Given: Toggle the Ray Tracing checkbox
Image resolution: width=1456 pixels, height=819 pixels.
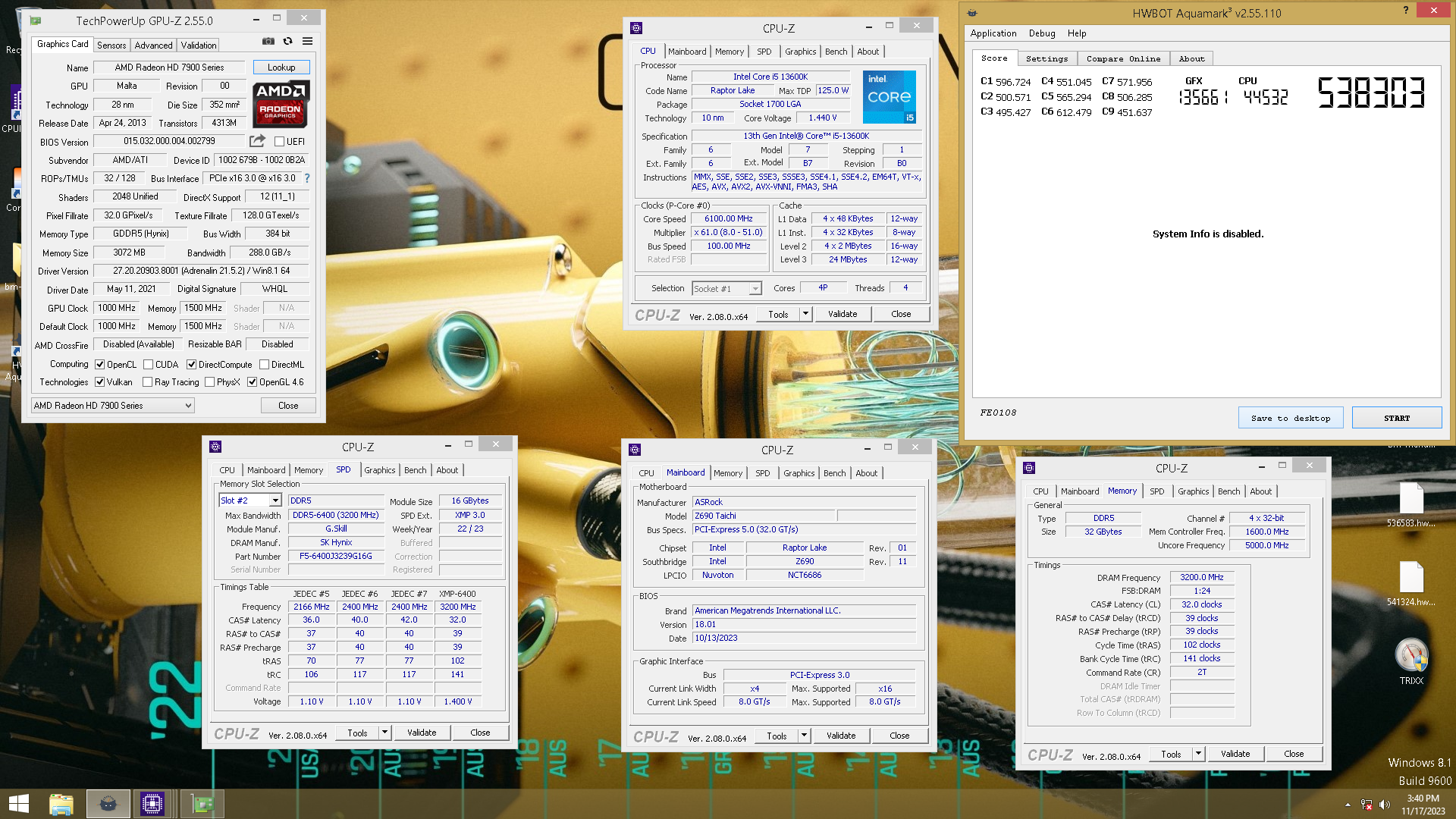Looking at the screenshot, I should (x=148, y=382).
